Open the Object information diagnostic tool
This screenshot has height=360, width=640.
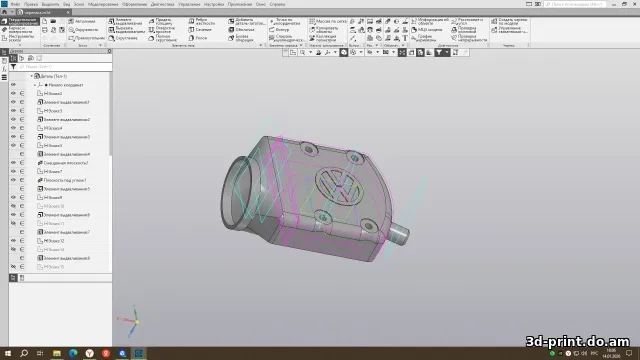[430, 21]
